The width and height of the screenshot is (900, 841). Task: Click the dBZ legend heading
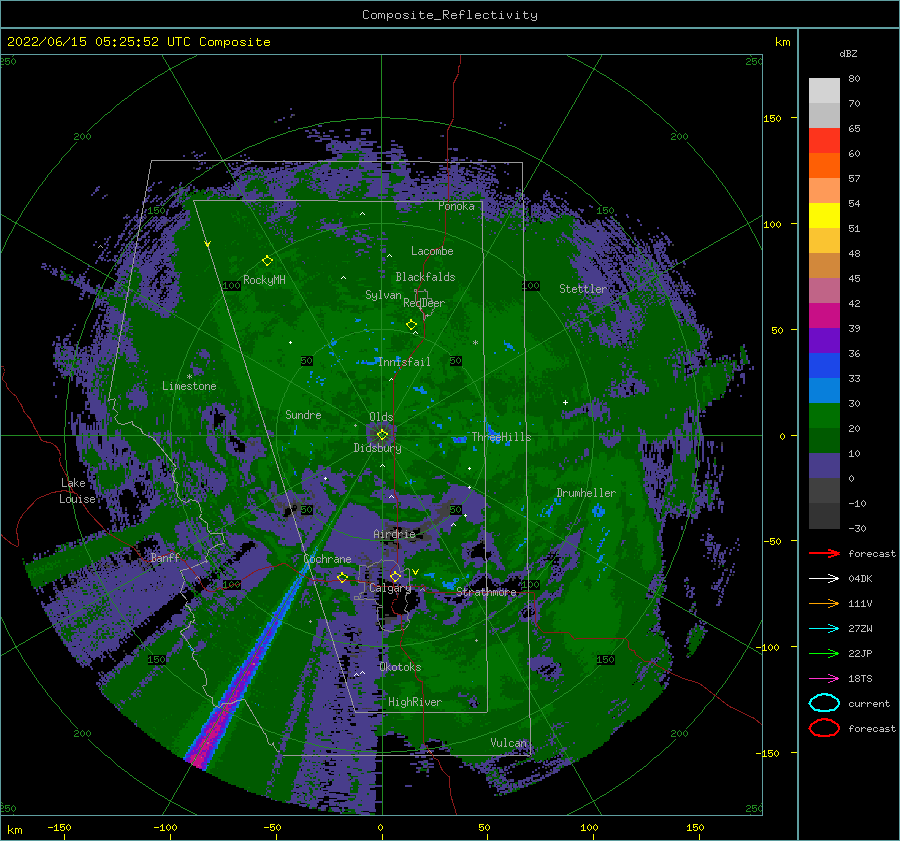(848, 53)
